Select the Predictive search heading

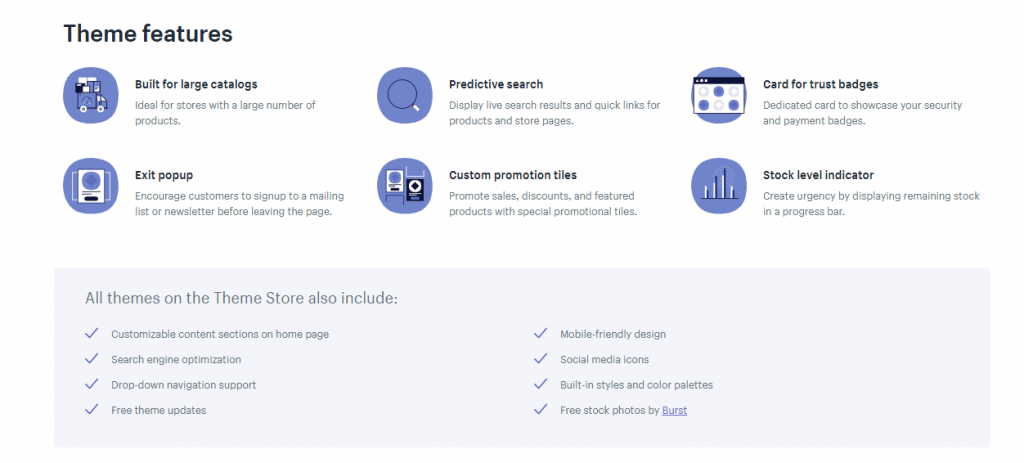pos(496,84)
